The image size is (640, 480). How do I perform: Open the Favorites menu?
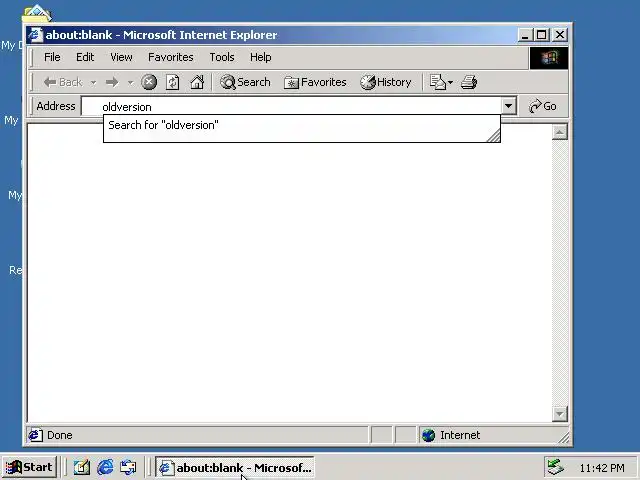click(171, 57)
